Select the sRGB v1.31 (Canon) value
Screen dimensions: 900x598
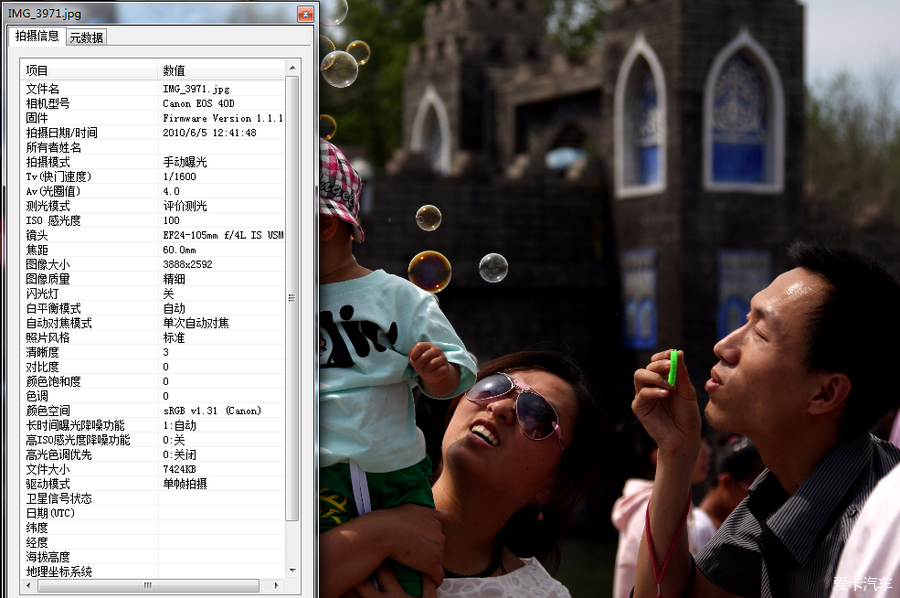click(212, 411)
